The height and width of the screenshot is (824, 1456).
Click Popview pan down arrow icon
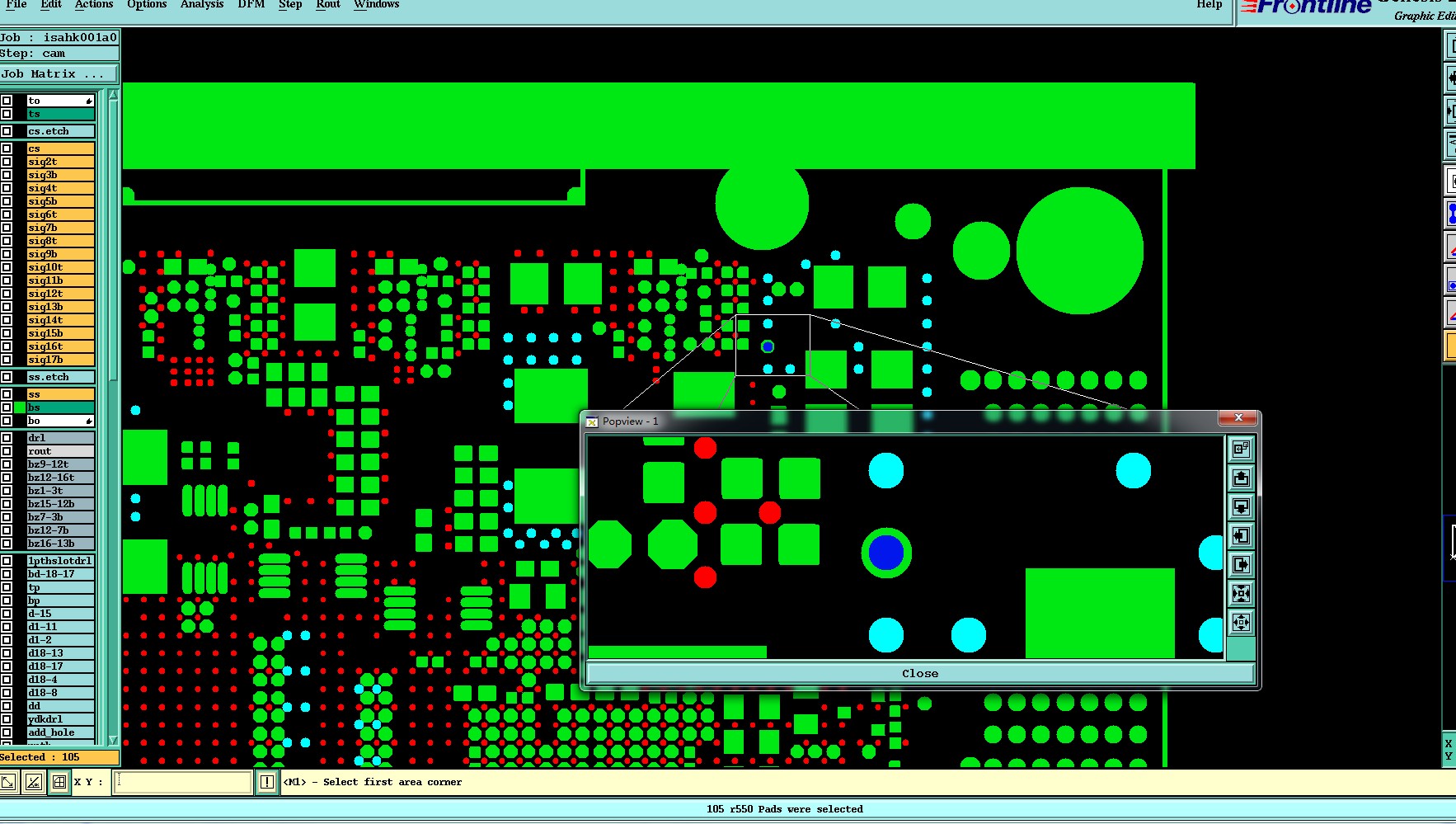[1241, 506]
